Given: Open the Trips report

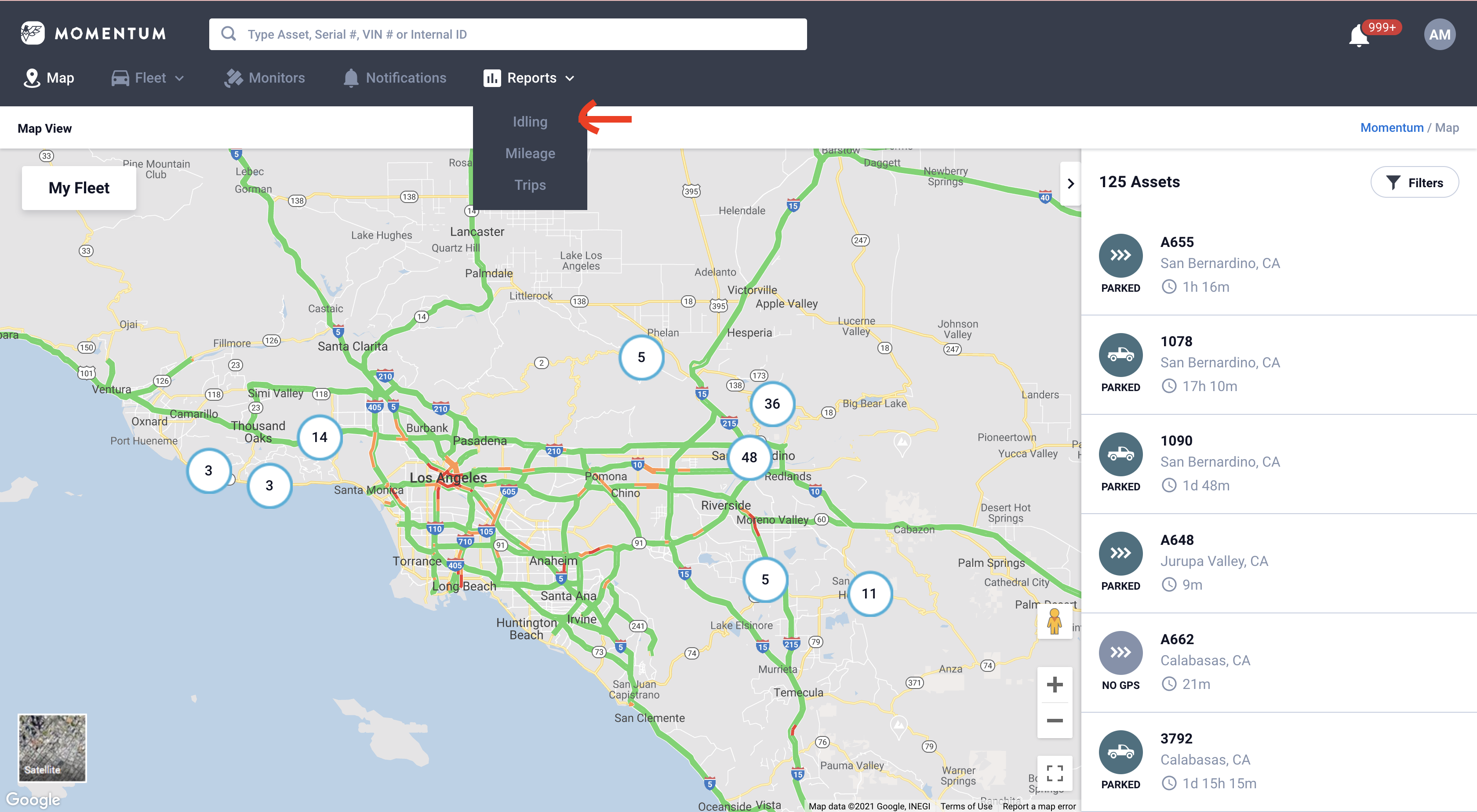Looking at the screenshot, I should tap(530, 185).
